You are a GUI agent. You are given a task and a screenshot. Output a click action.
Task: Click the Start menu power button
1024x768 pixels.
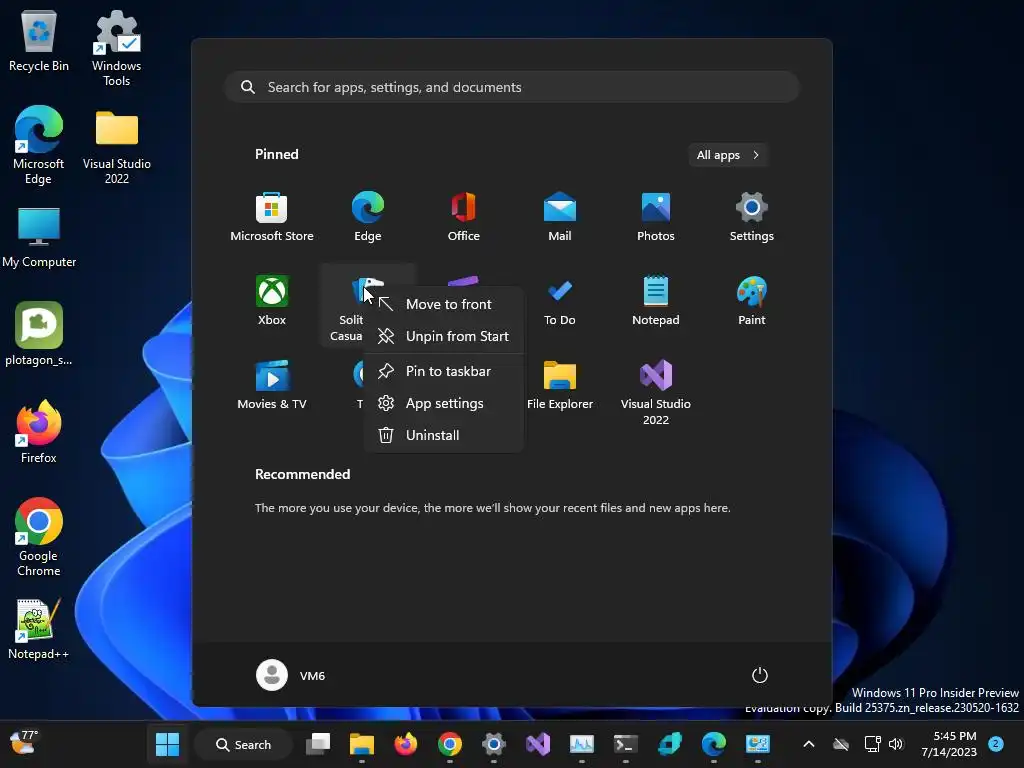[760, 675]
